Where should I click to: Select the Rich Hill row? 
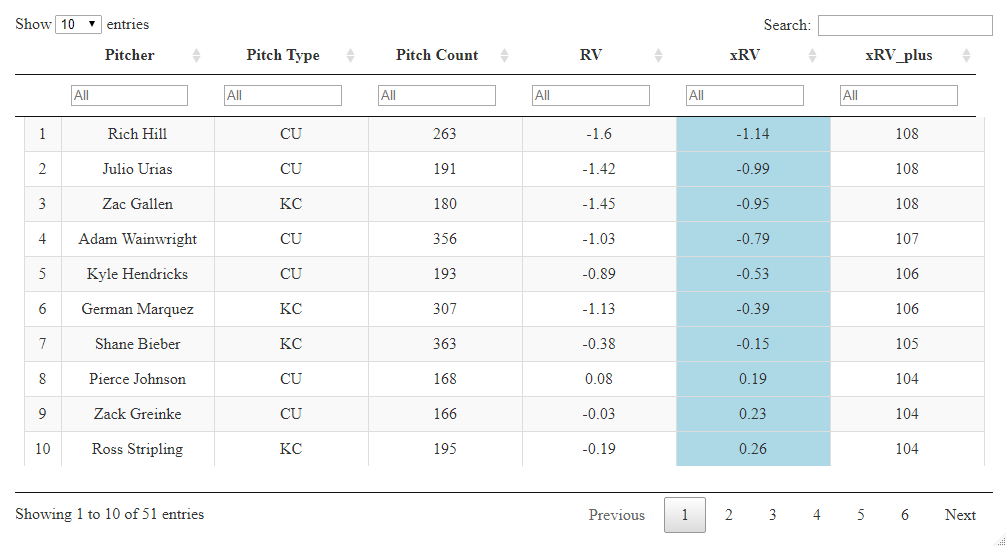pos(137,134)
